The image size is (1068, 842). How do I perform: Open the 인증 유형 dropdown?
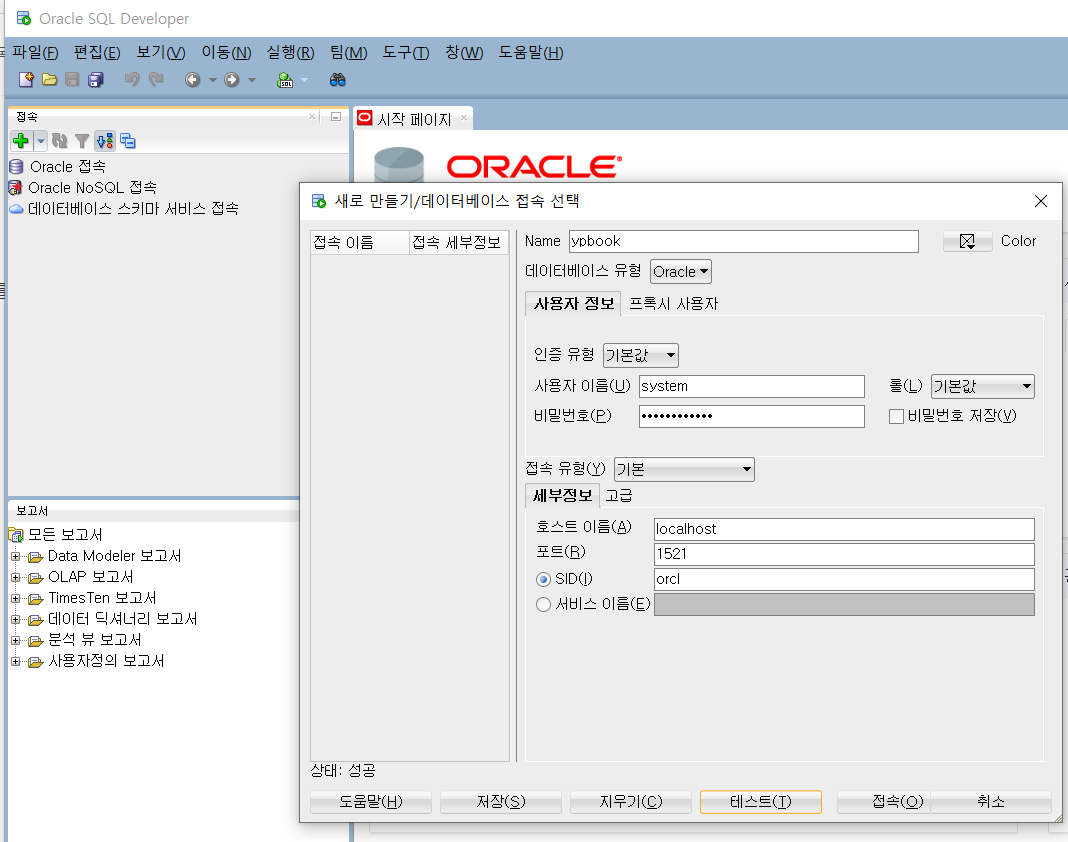pos(640,355)
